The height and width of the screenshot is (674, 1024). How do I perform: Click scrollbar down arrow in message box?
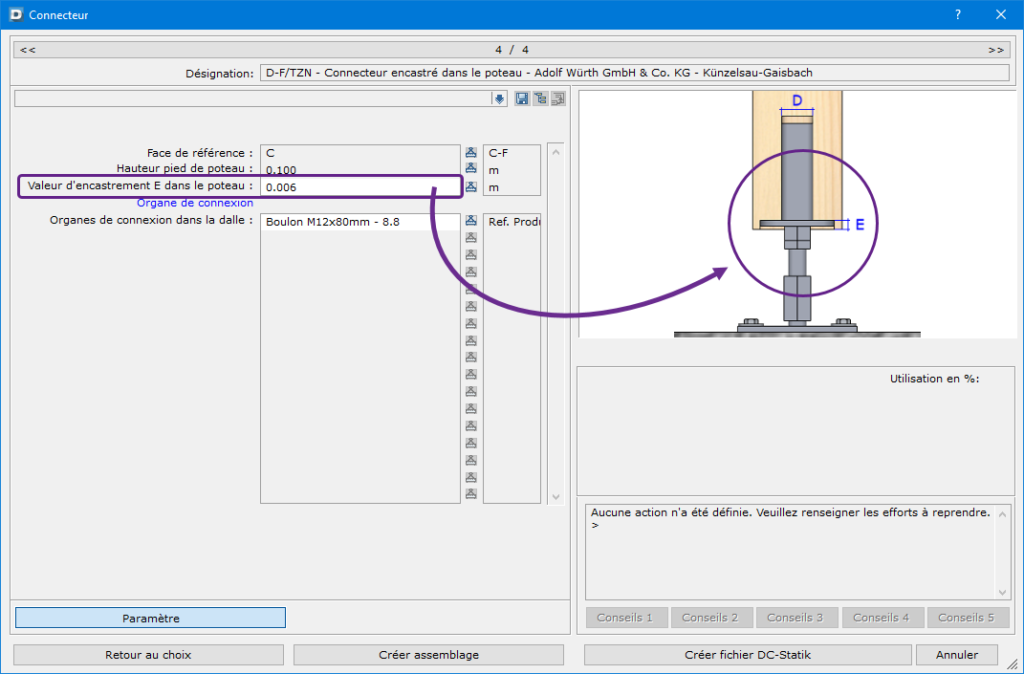click(1003, 592)
